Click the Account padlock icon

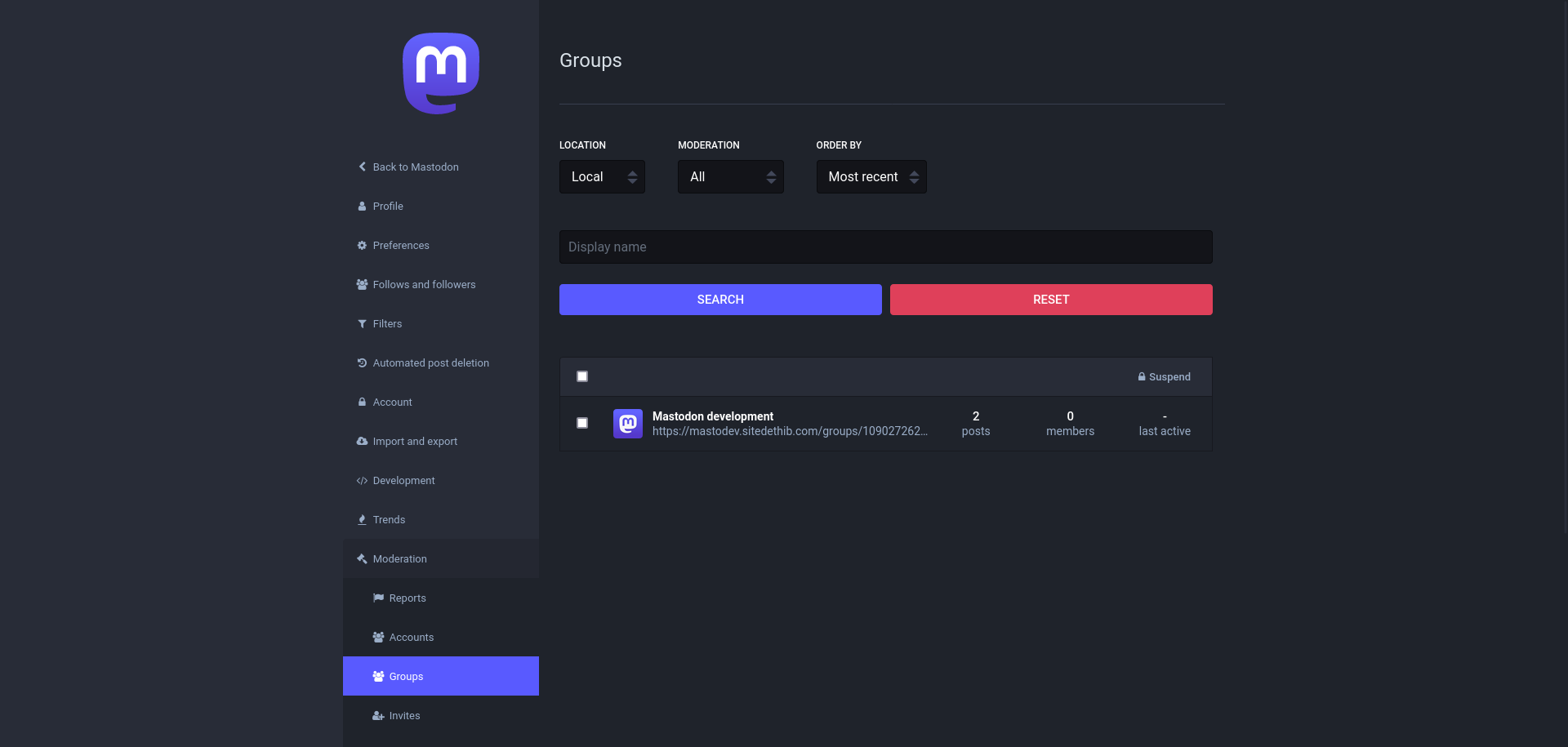(x=362, y=402)
